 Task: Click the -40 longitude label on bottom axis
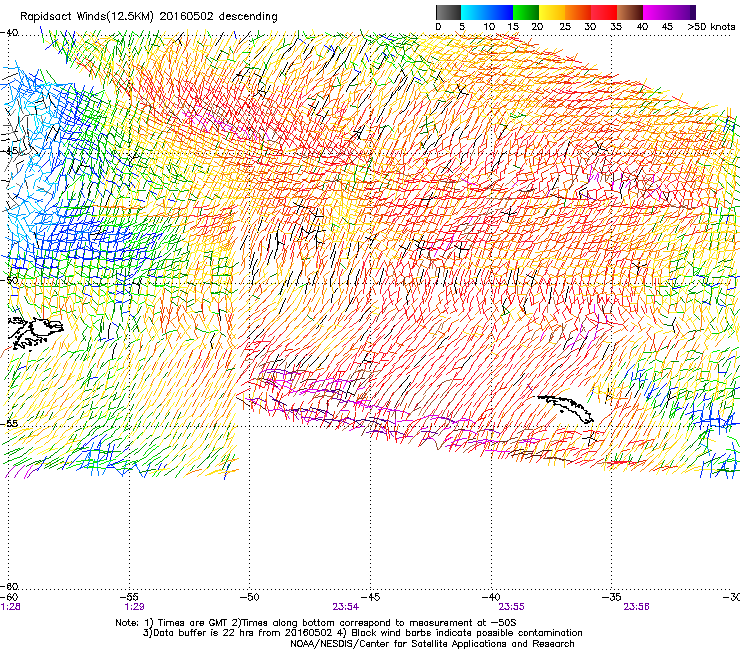[491, 597]
